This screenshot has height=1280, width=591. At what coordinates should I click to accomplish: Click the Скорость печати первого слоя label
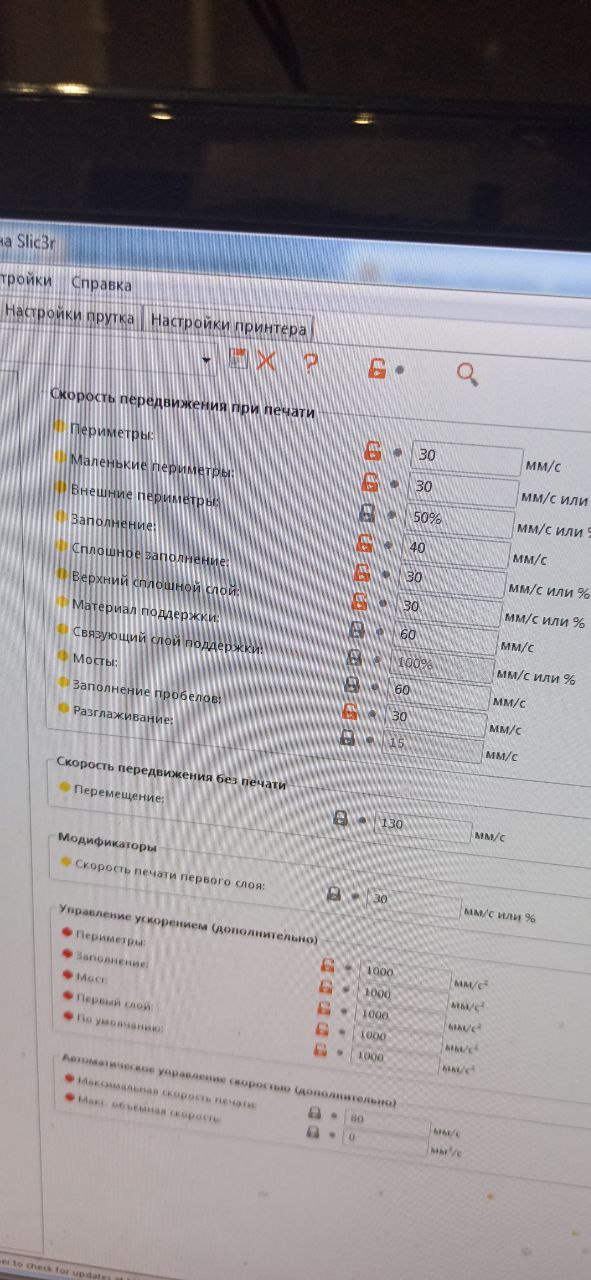pyautogui.click(x=170, y=875)
